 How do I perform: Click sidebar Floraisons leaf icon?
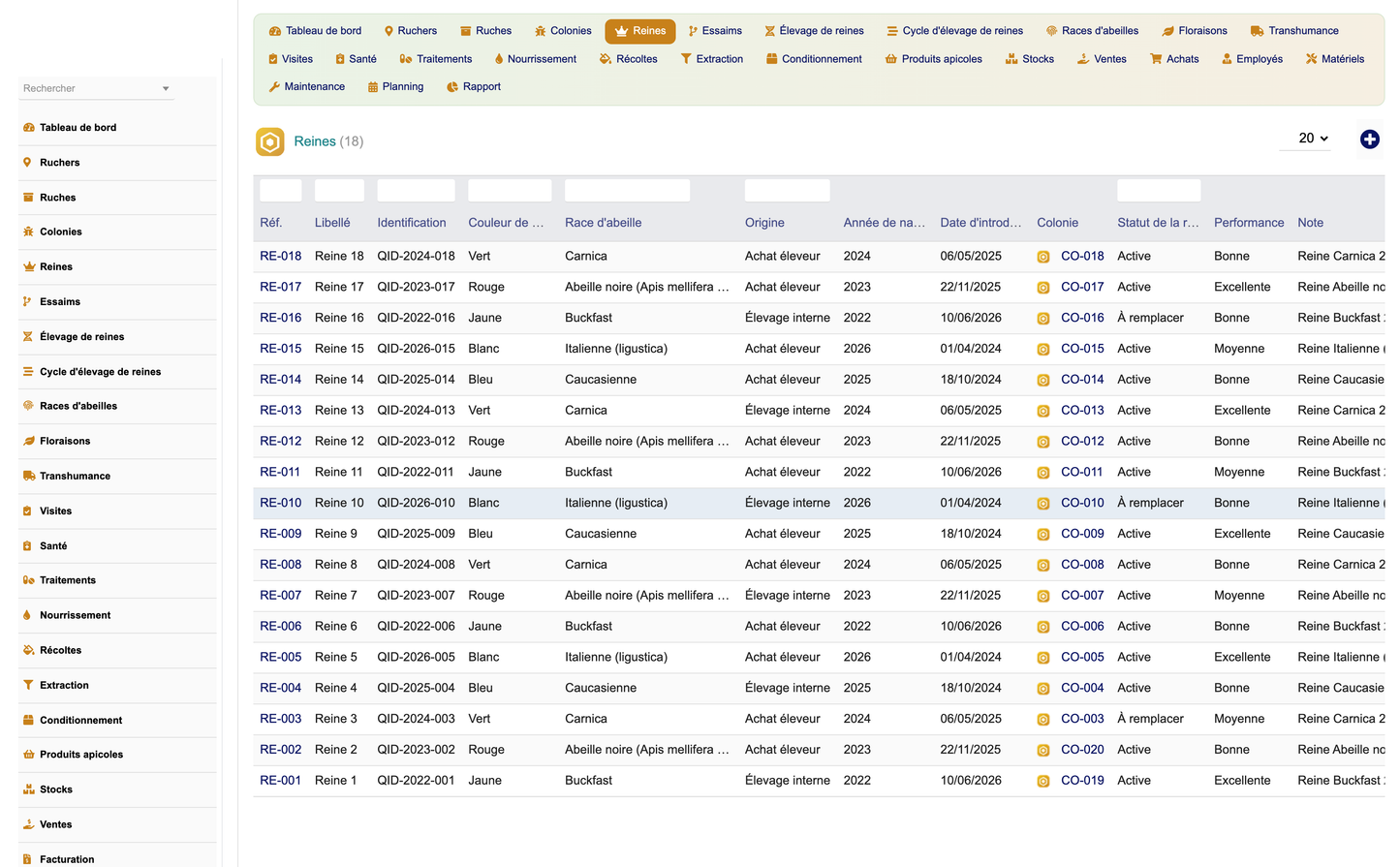point(28,441)
